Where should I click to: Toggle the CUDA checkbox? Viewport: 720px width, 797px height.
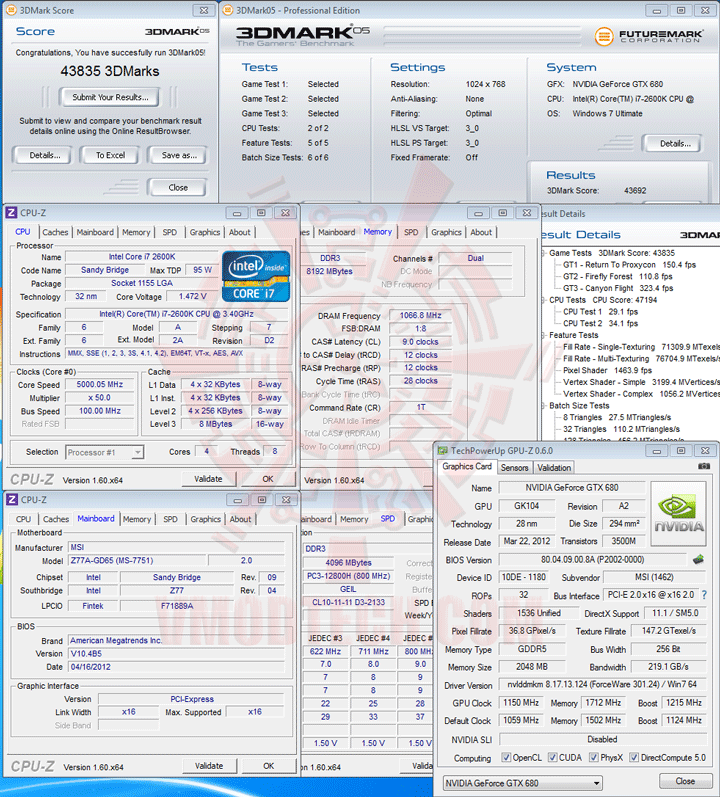(x=552, y=757)
